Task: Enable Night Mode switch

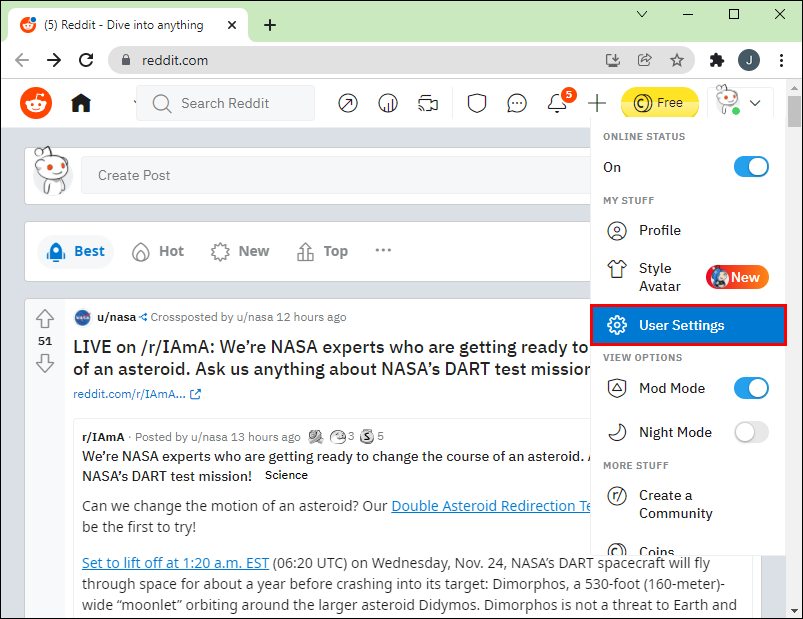Action: [751, 432]
